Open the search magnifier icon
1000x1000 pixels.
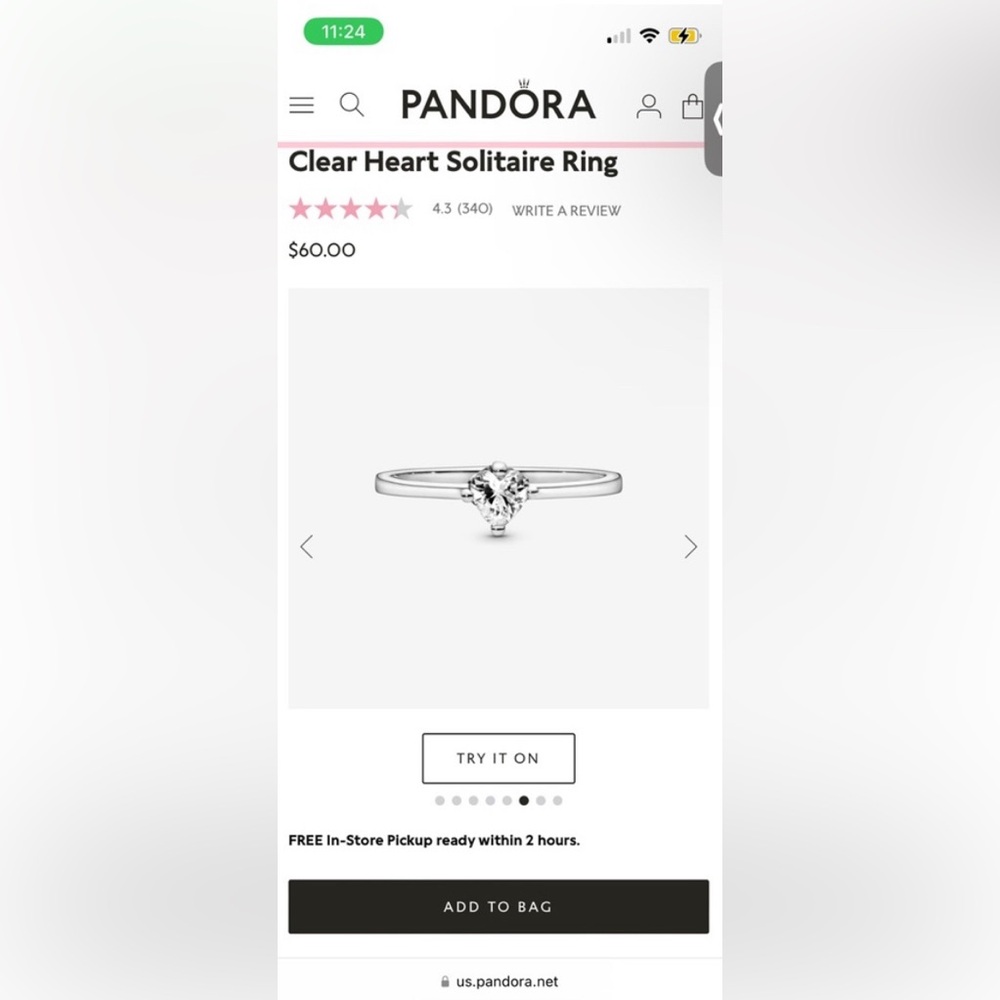click(351, 104)
